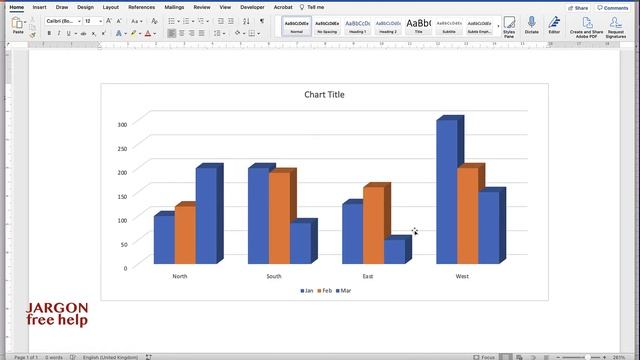Image resolution: width=640 pixels, height=360 pixels.
Task: Apply text effects with the blue A icon
Action: tap(118, 33)
